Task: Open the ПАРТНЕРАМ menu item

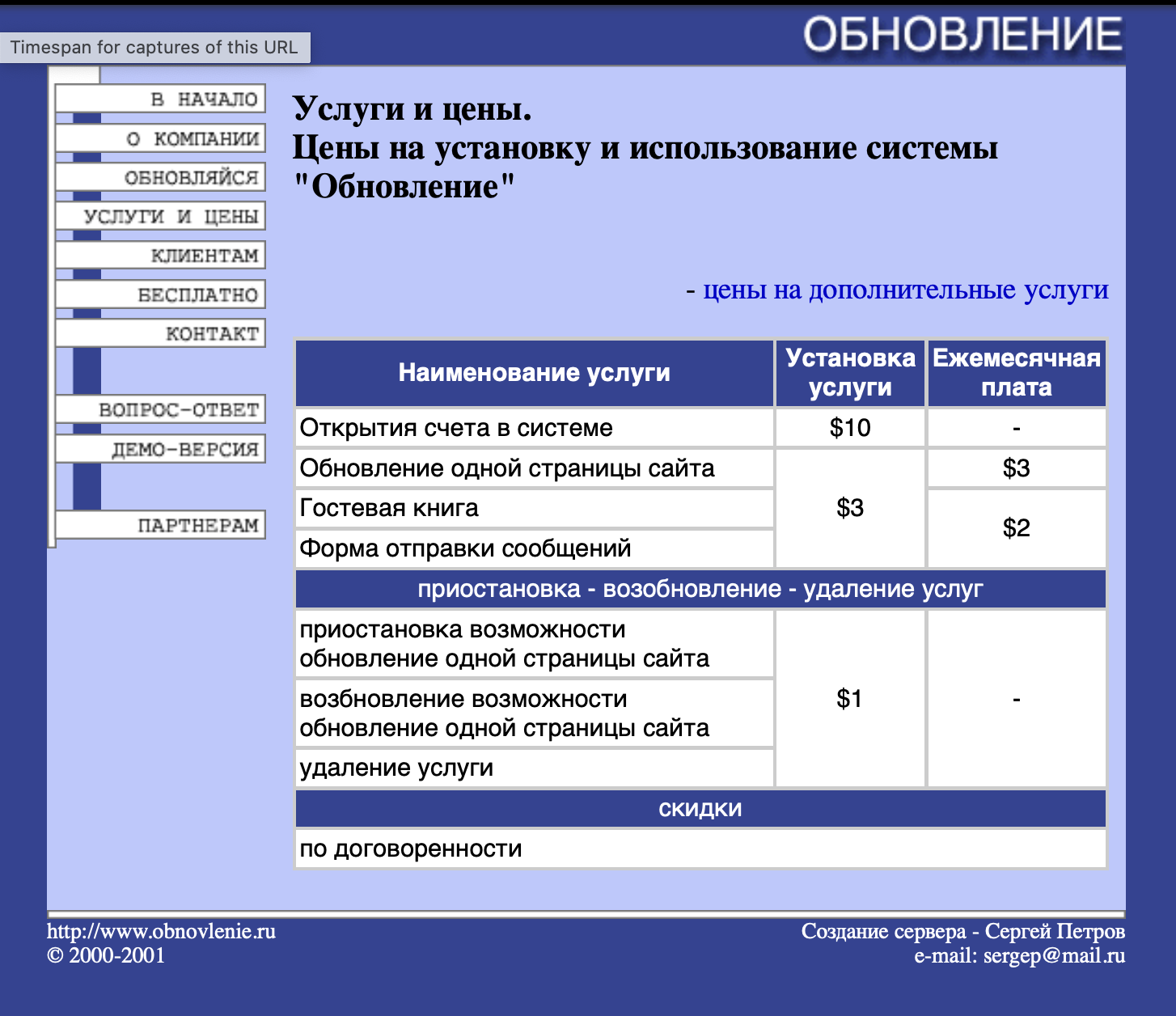Action: coord(160,525)
